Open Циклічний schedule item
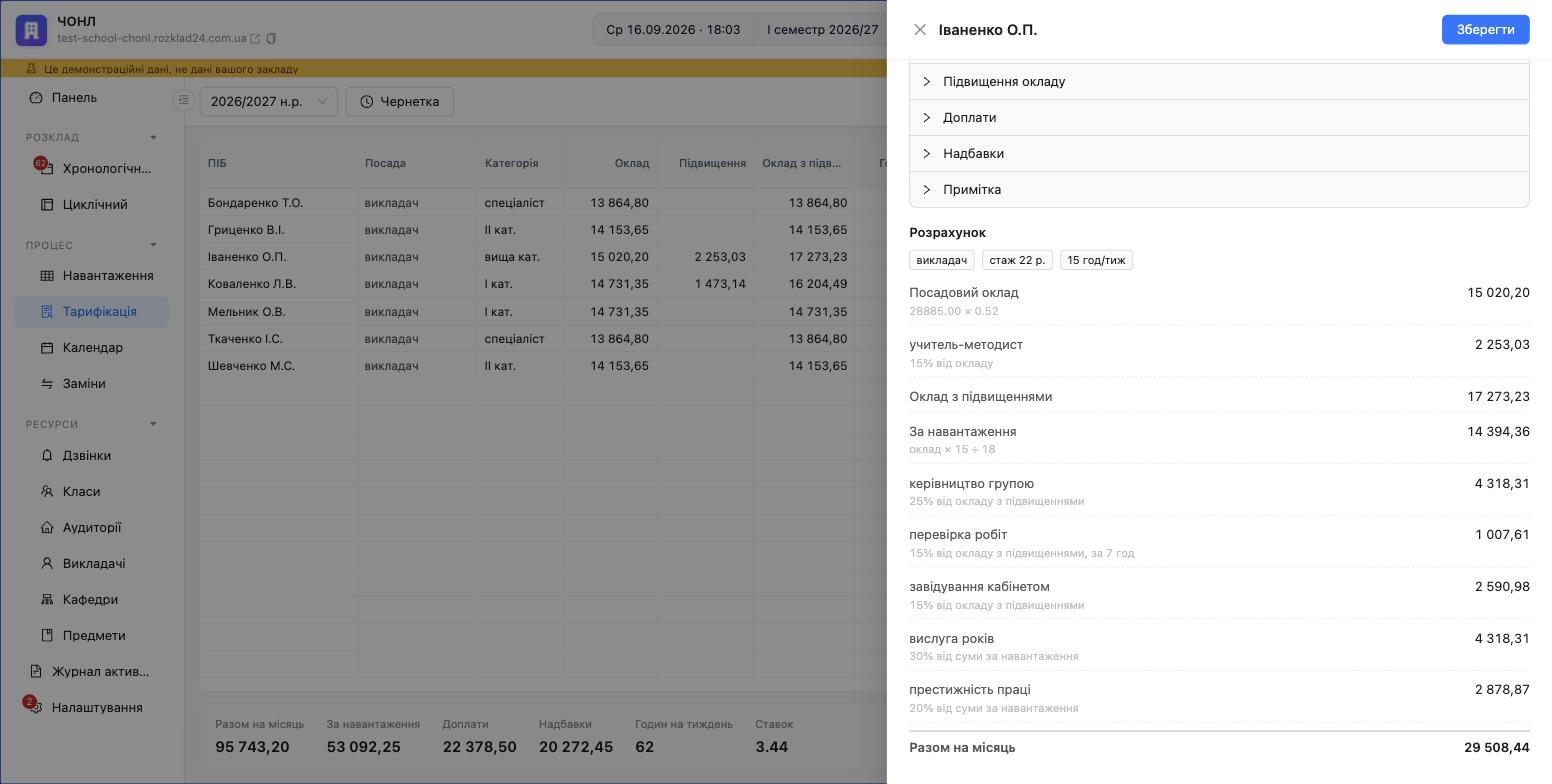The image size is (1552, 784). point(92,204)
